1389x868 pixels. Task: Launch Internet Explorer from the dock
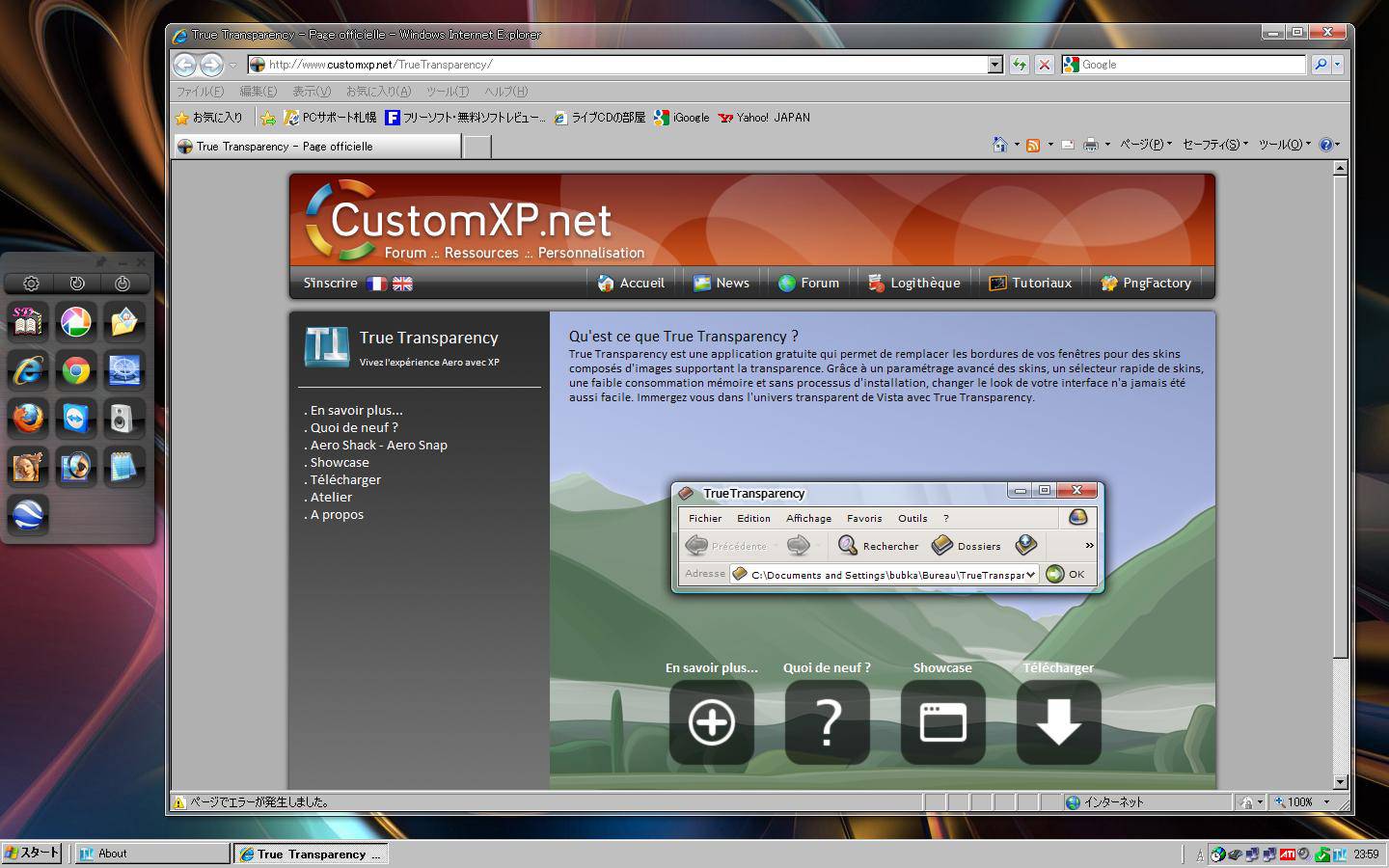[x=28, y=370]
